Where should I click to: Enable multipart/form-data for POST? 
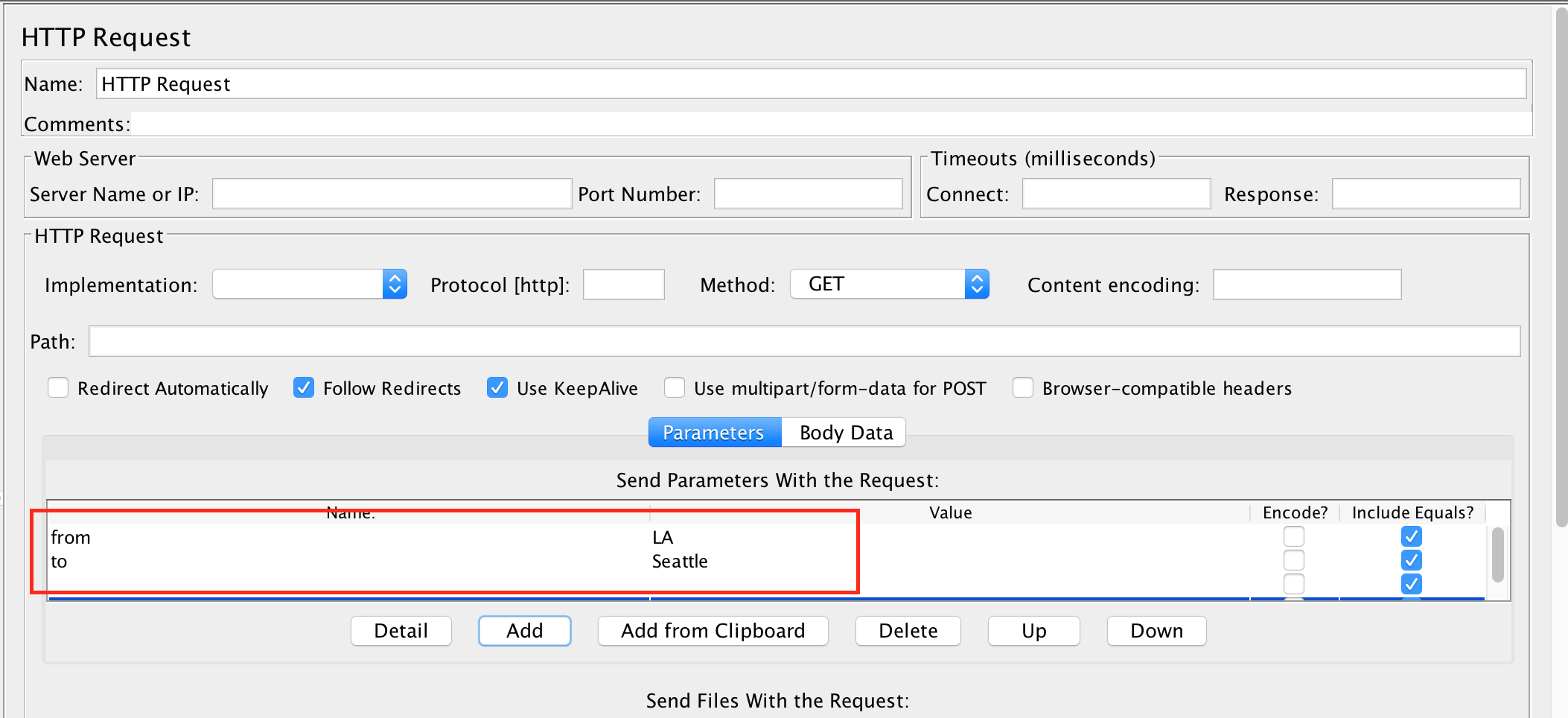[x=675, y=388]
